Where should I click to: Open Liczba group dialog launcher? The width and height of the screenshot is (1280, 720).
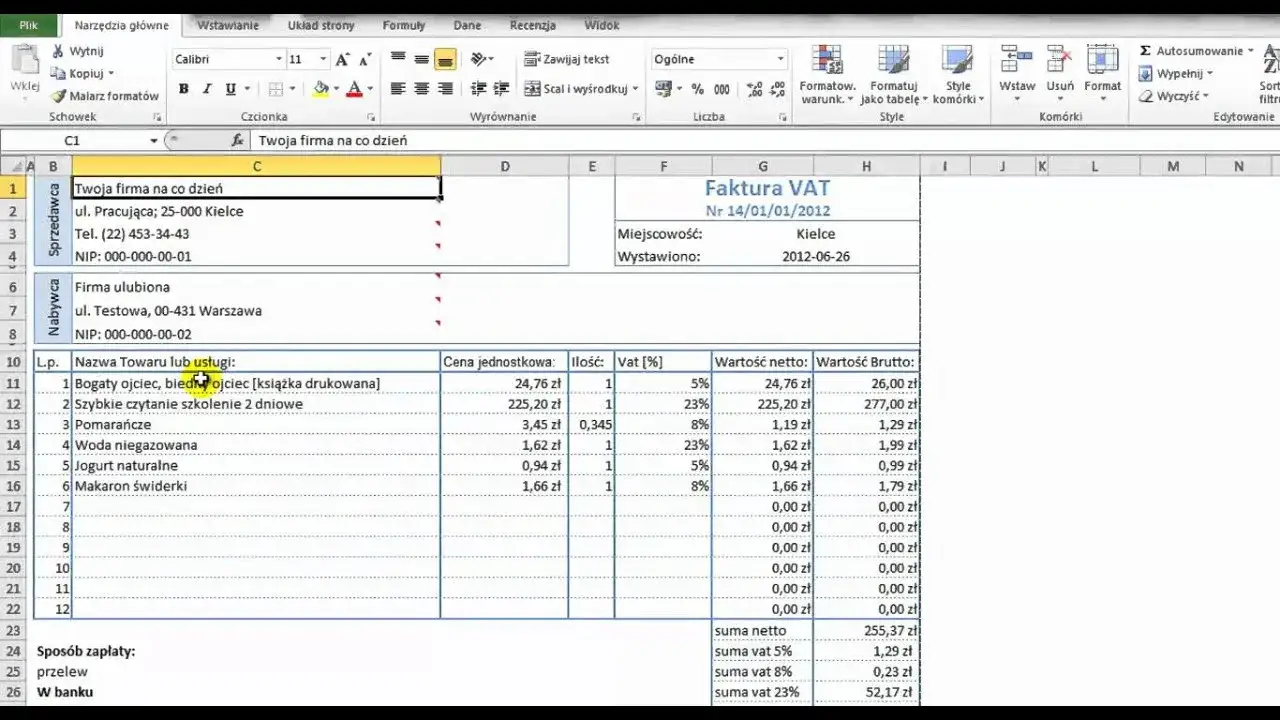pos(783,117)
